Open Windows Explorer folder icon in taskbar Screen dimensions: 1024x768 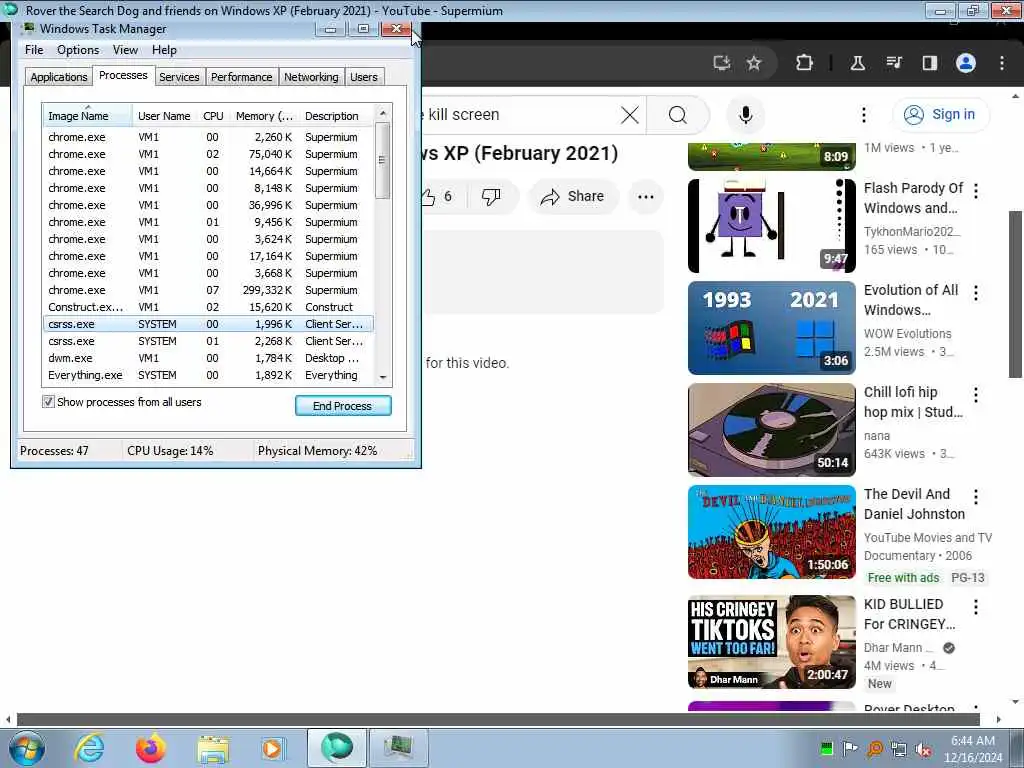[213, 750]
